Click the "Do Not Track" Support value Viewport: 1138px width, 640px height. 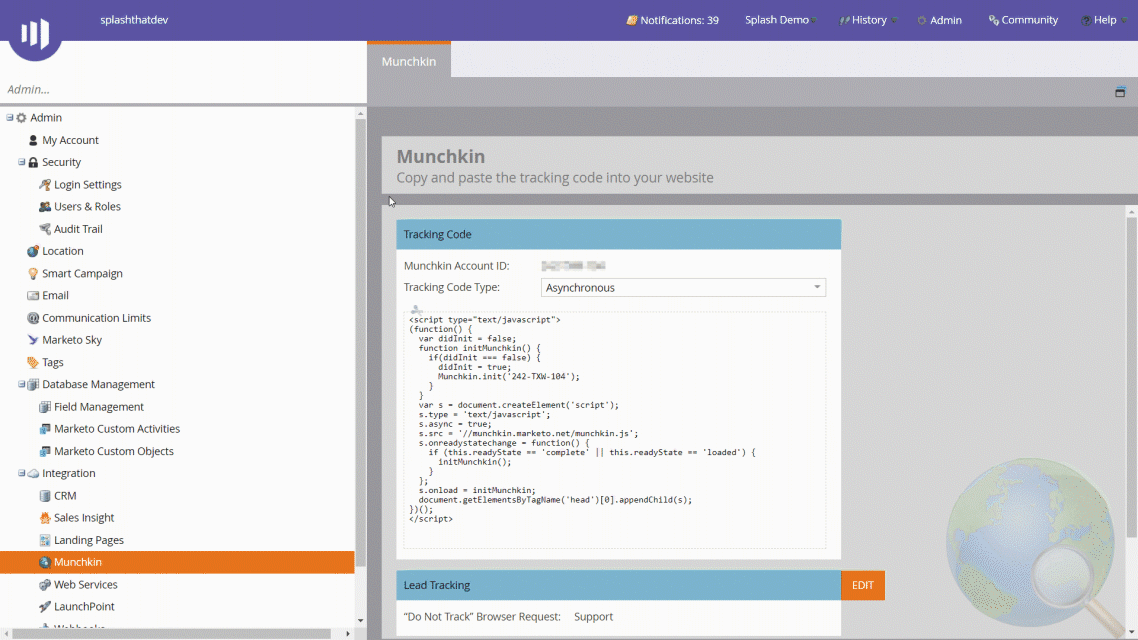[593, 617]
